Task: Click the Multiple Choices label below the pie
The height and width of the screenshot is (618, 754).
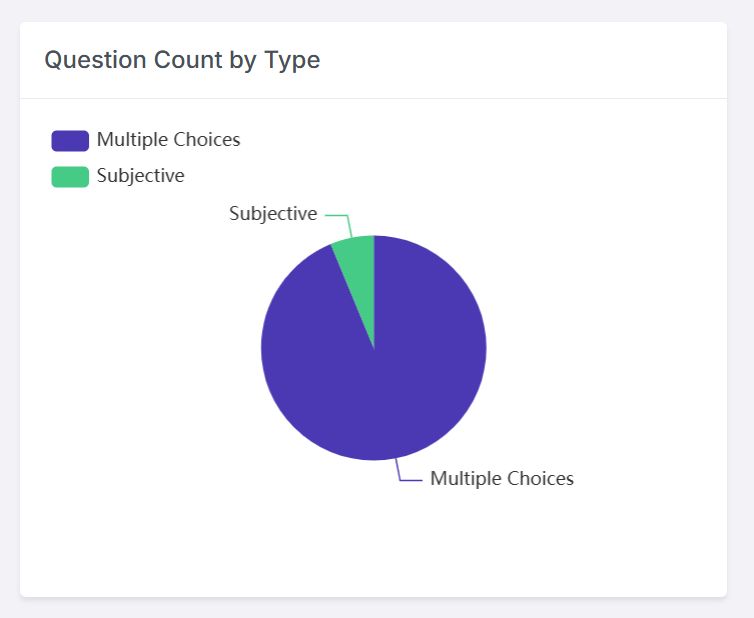Action: point(501,479)
